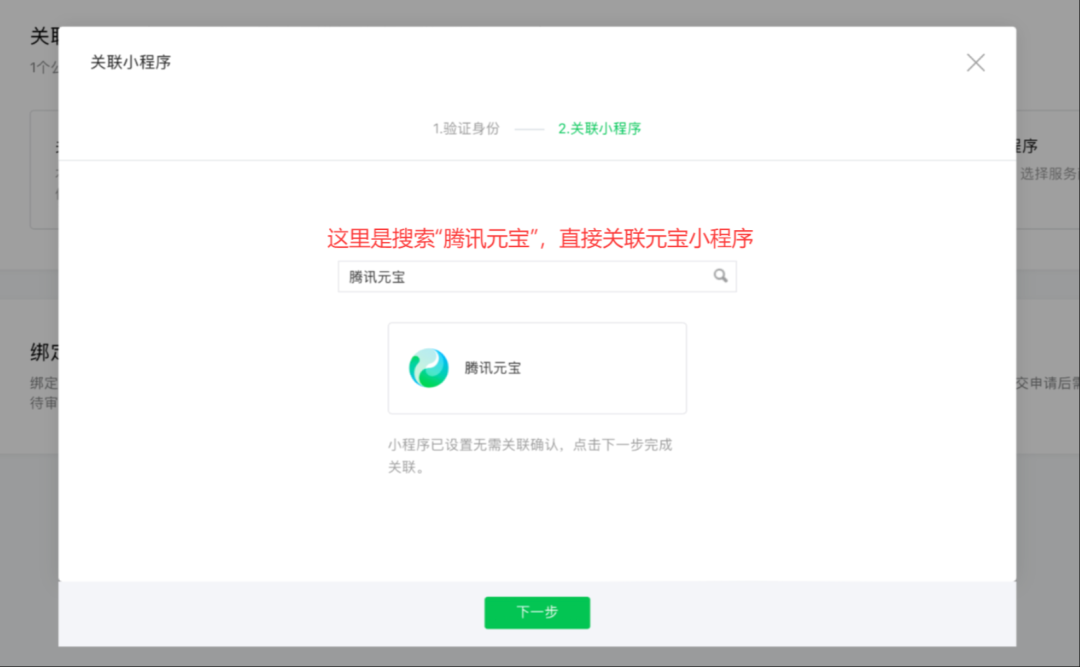Select step 2.关联小程序

coord(599,129)
